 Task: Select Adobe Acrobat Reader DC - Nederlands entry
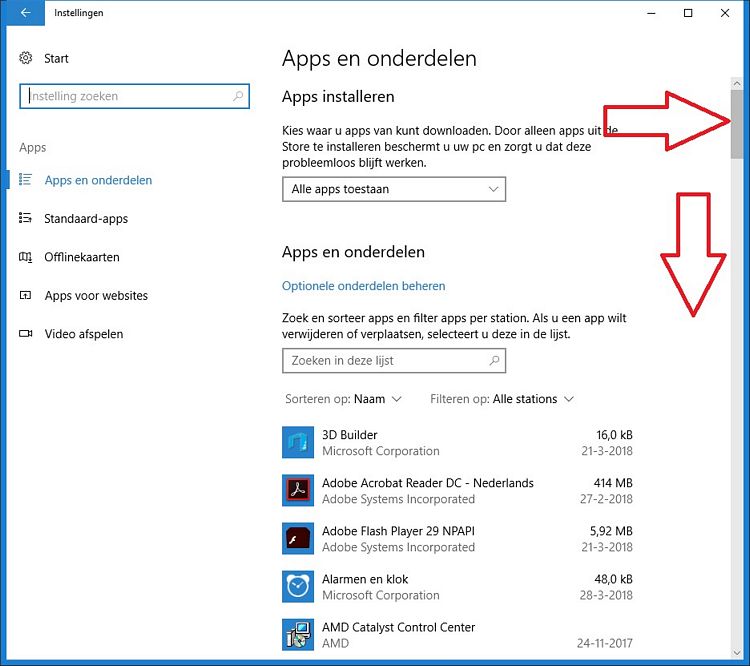coord(457,490)
